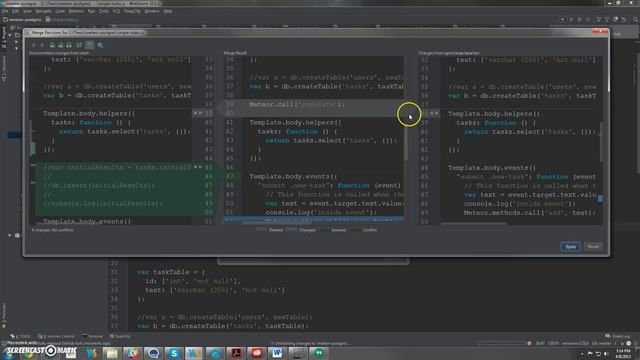
Task: Accept right change arrows beside Template.body.helpers
Action: click(434, 113)
